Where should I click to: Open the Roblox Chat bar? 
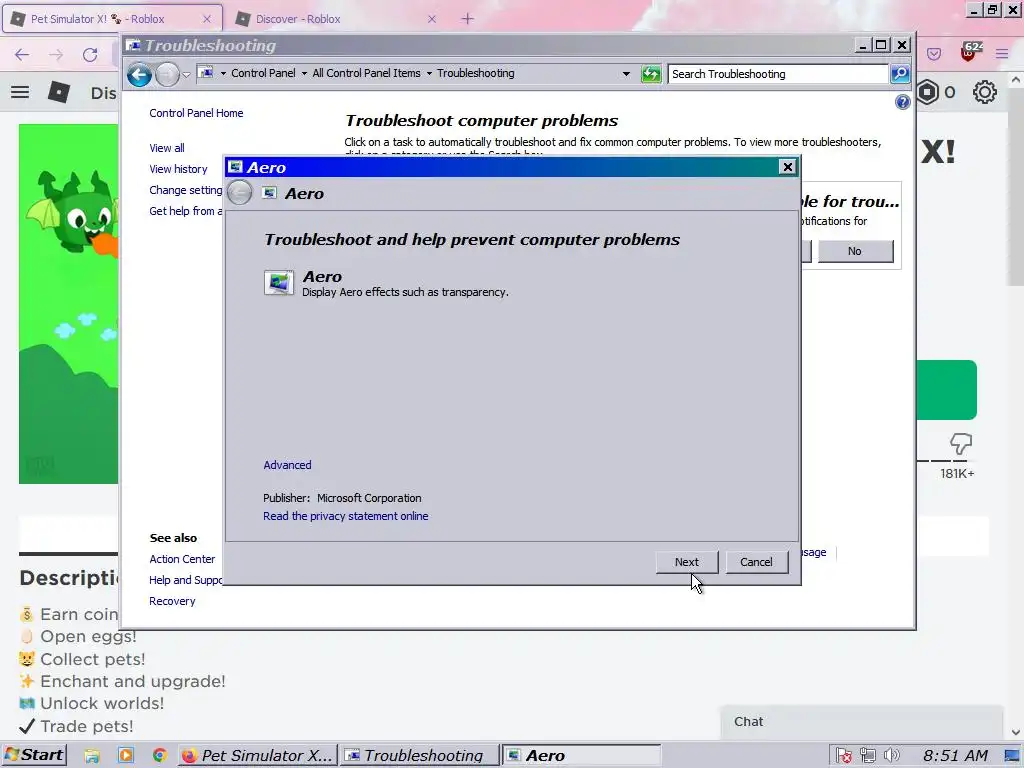pyautogui.click(x=861, y=722)
